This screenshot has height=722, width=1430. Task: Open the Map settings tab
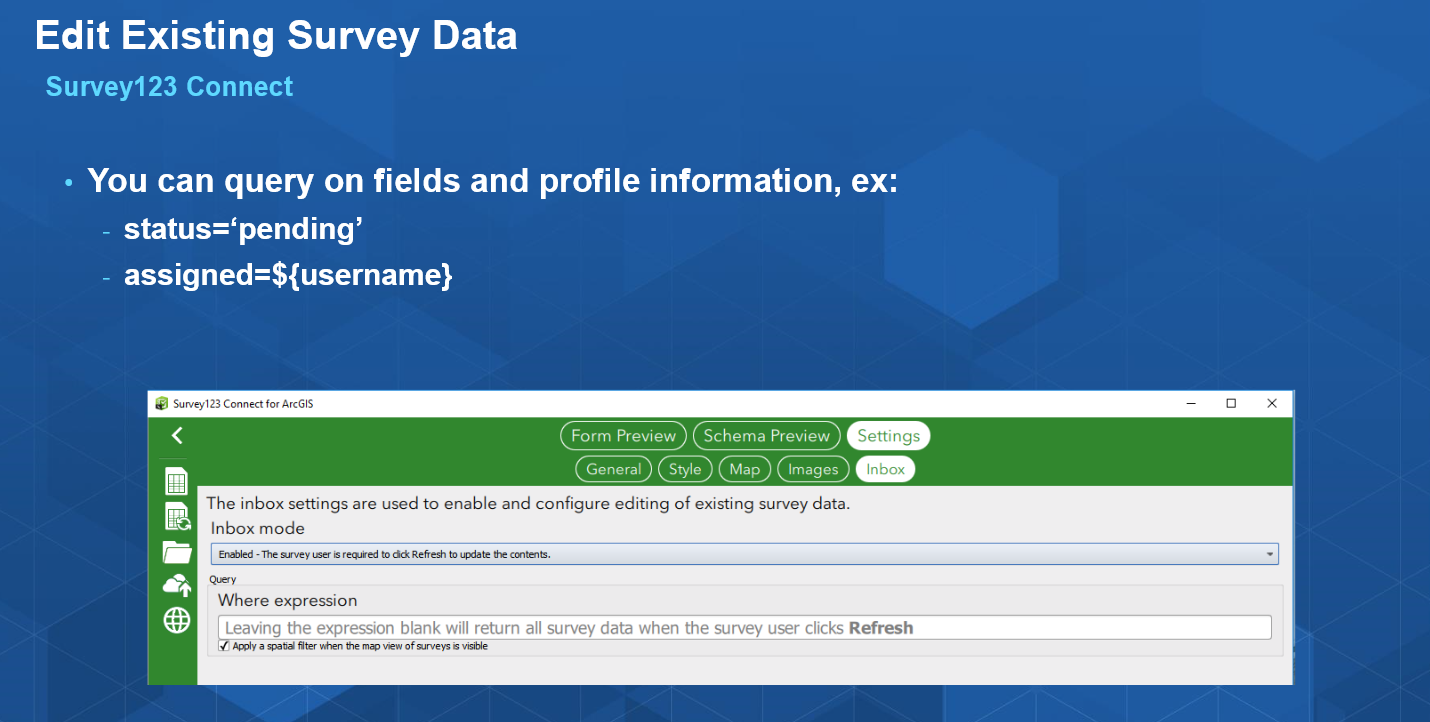click(745, 469)
